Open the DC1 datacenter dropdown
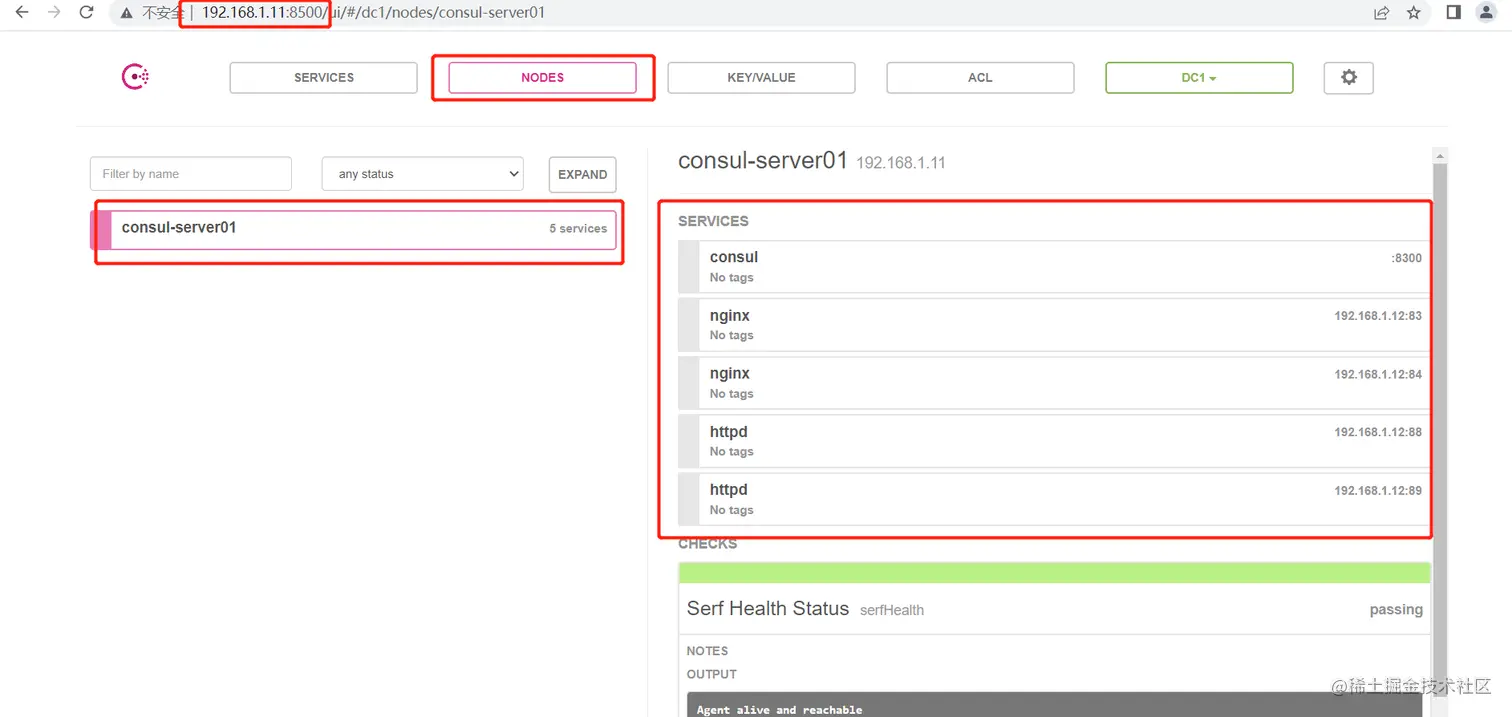Screen dimensions: 1512x717 point(1199,77)
